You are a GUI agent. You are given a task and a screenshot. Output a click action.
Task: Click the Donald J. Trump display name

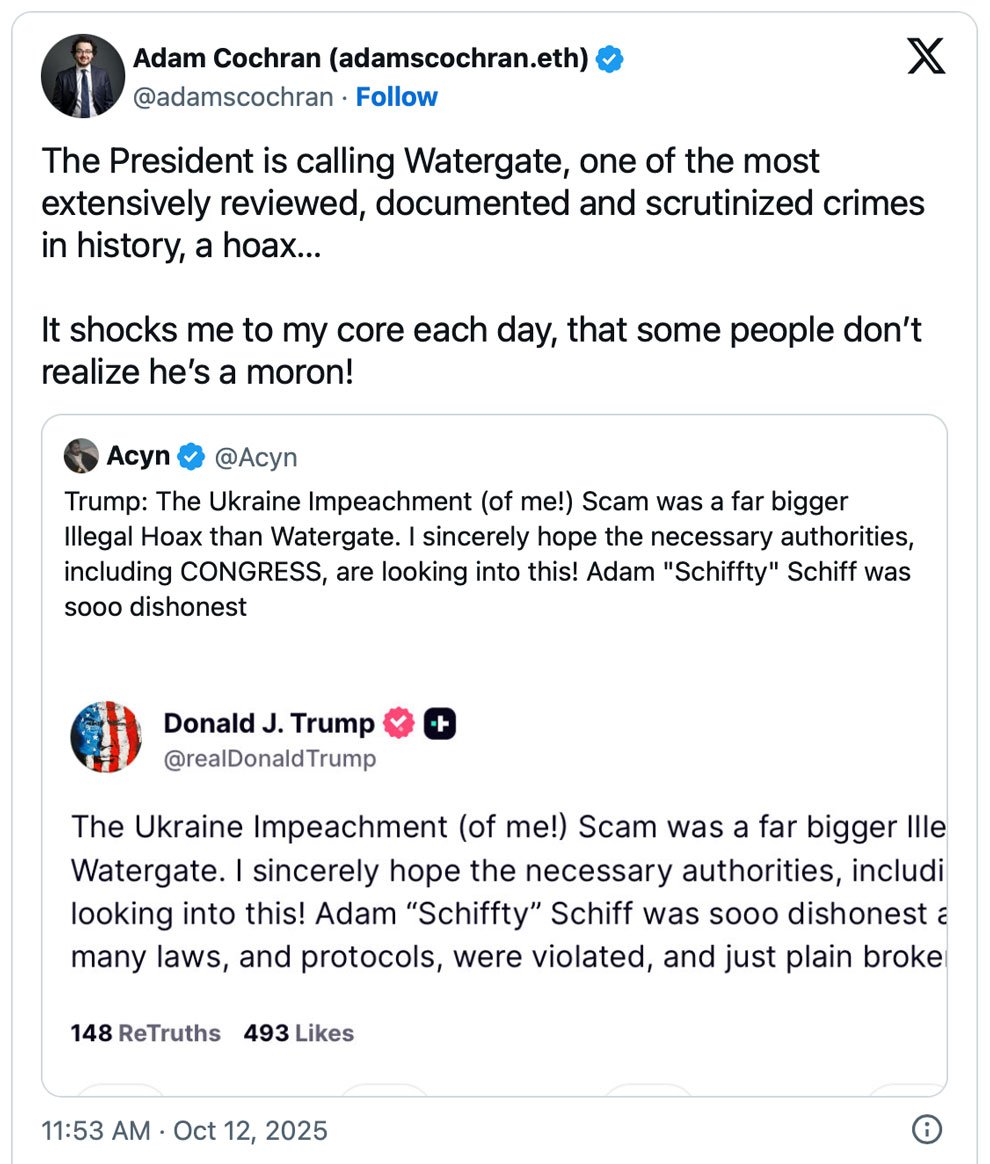tap(268, 723)
